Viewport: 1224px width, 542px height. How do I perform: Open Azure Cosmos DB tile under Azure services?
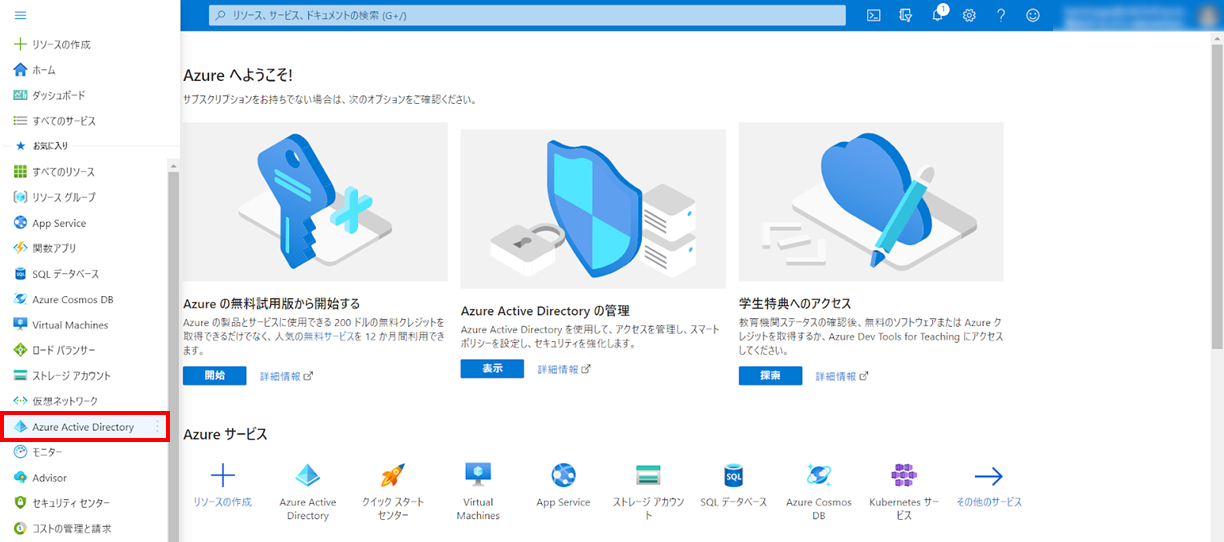click(819, 491)
